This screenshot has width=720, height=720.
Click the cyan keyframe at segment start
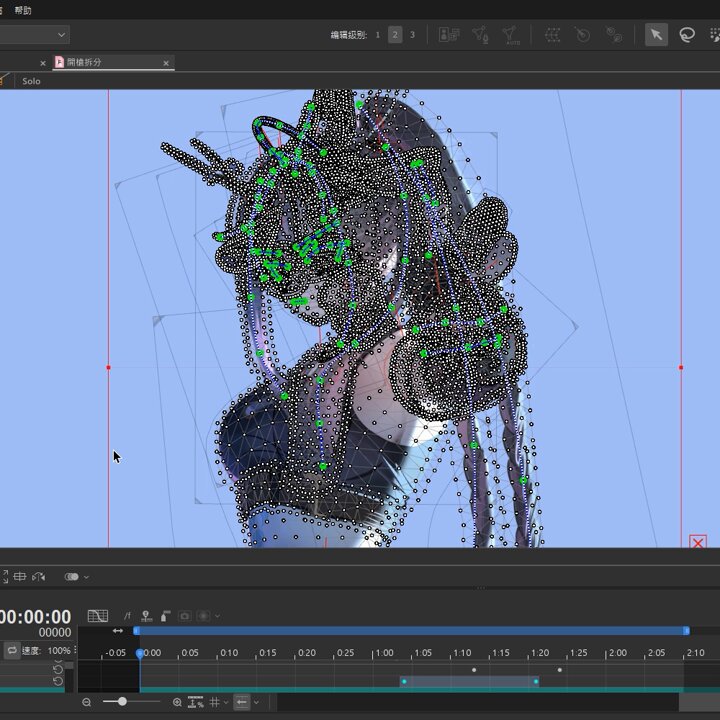point(404,681)
